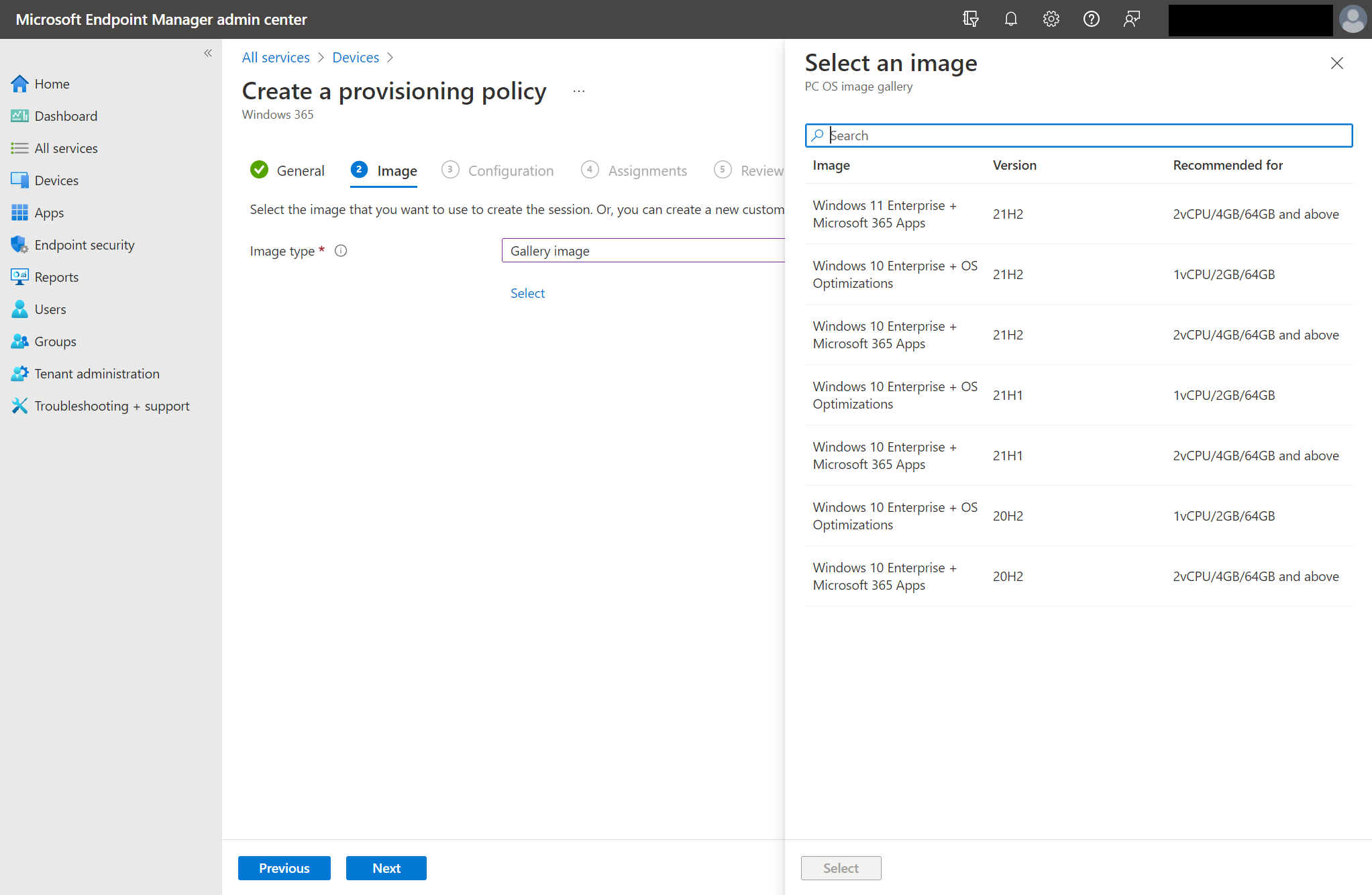1372x895 pixels.
Task: Switch to the Review step tab
Action: pyautogui.click(x=749, y=170)
